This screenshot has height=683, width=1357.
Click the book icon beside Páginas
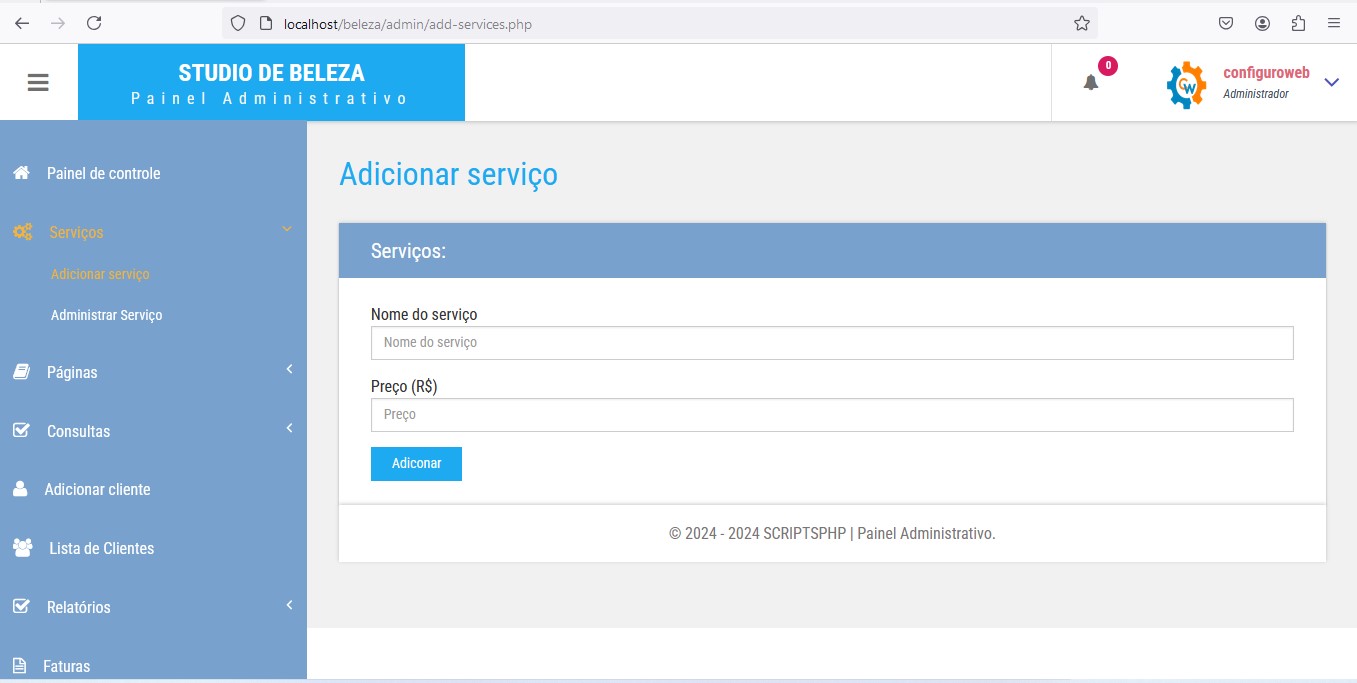click(21, 372)
